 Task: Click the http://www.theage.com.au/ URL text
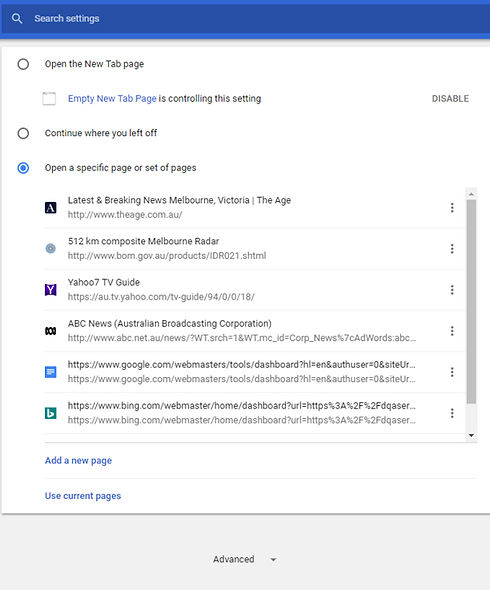point(125,214)
